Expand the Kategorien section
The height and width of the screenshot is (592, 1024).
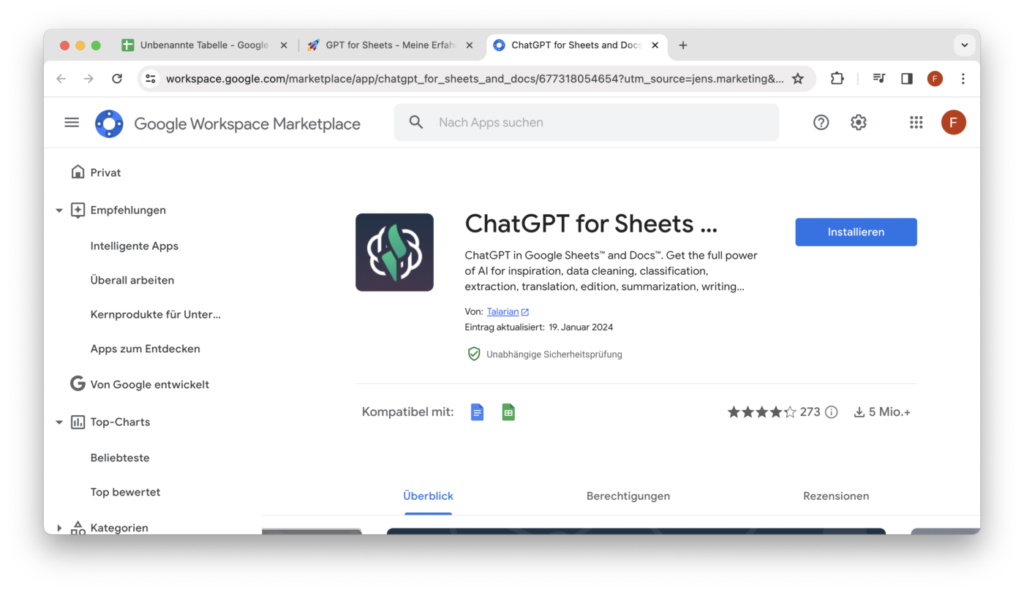59,528
